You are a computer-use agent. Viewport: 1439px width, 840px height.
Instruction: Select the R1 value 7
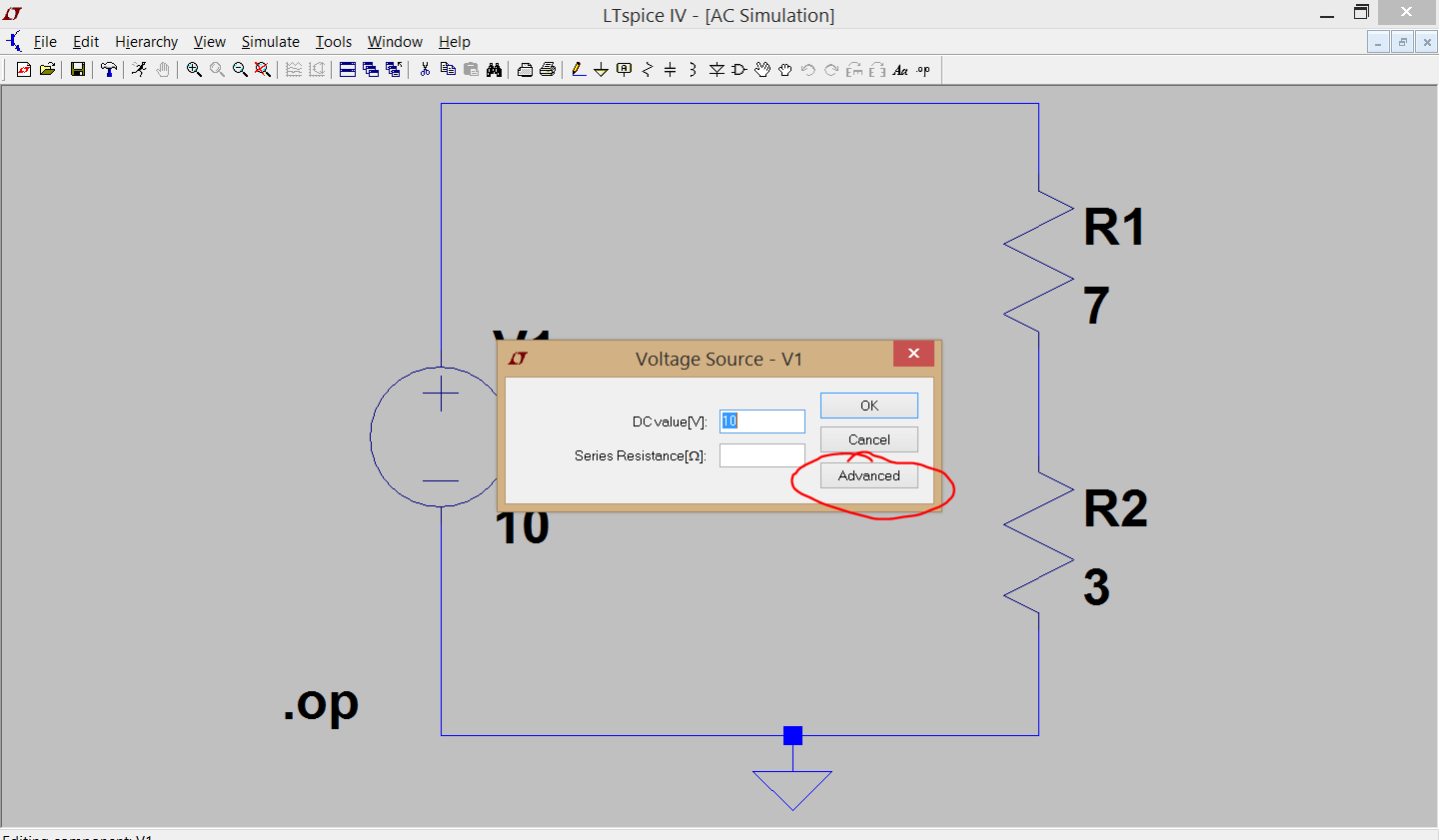(x=1096, y=306)
